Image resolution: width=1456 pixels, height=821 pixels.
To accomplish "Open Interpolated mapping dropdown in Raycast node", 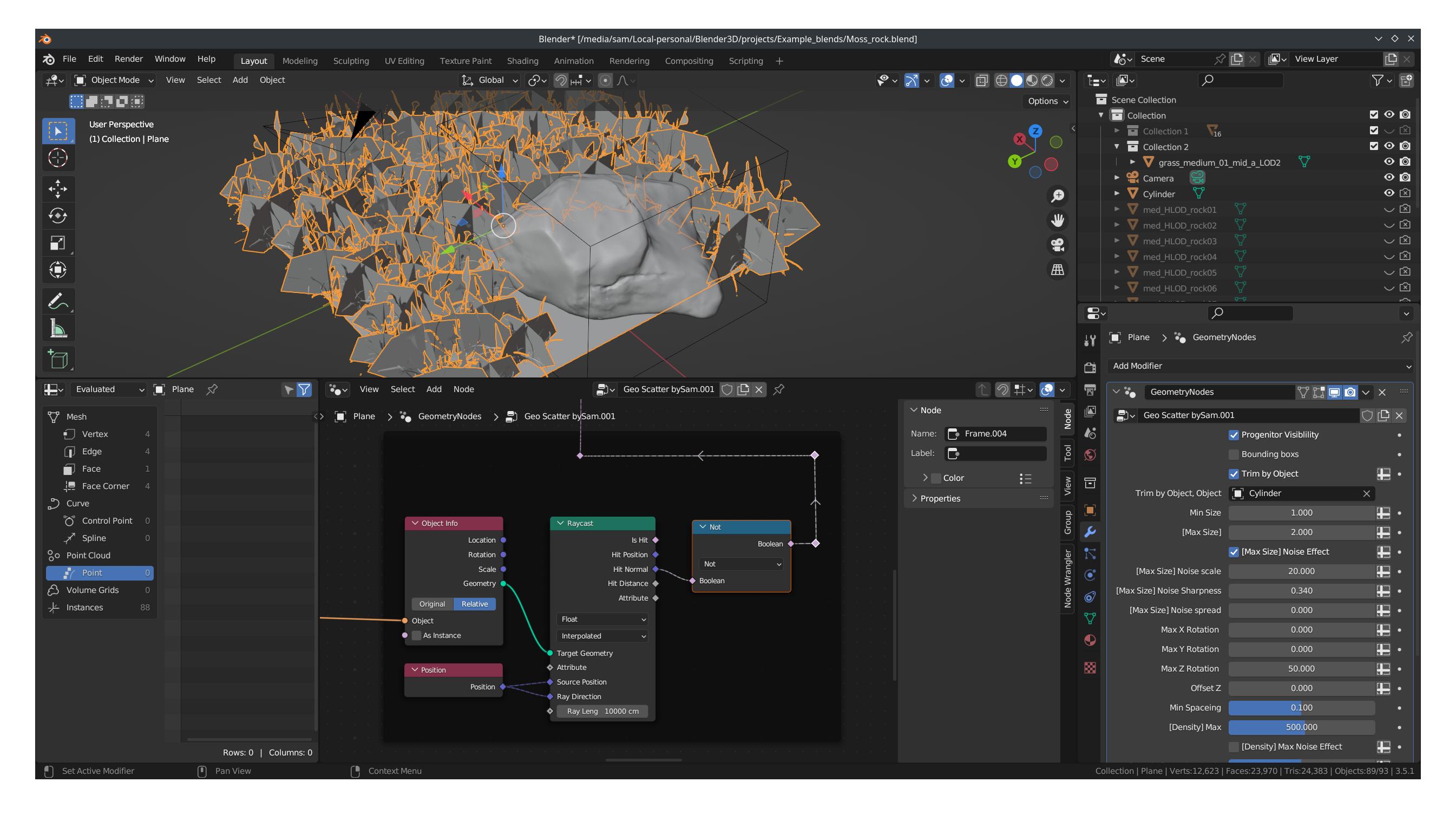I will point(602,636).
